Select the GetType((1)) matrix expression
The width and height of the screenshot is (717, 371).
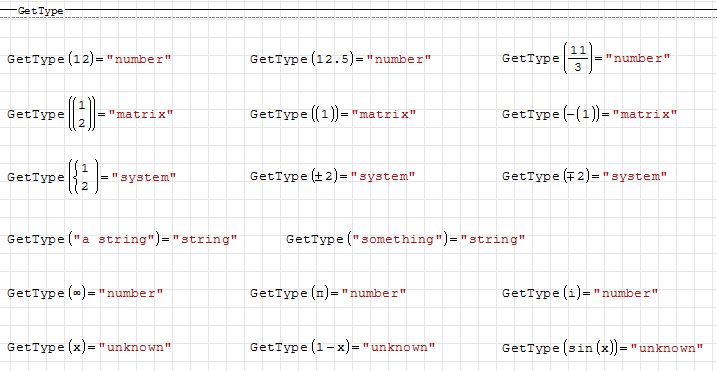(x=333, y=114)
